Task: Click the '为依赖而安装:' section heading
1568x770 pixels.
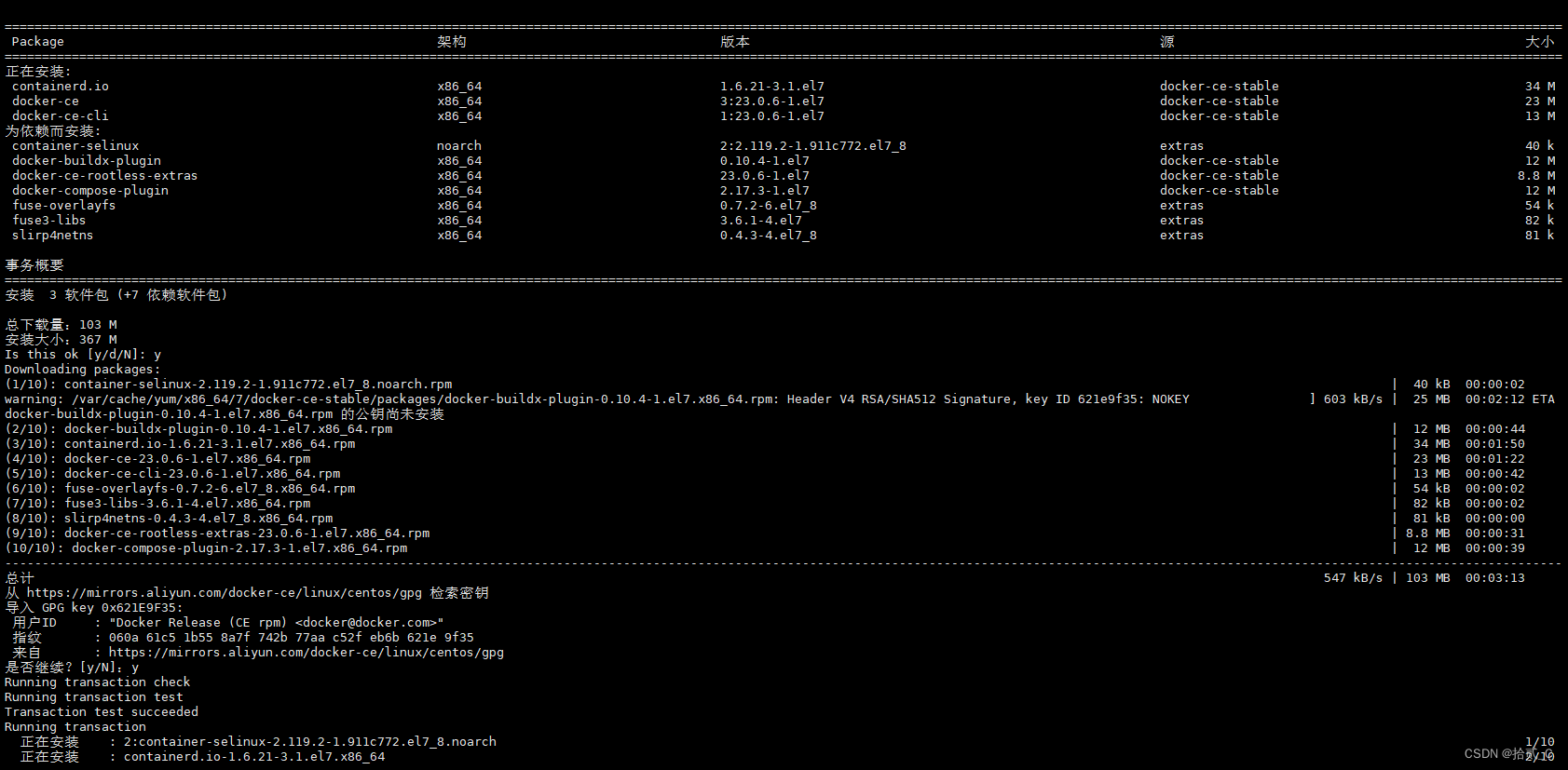Action: click(53, 131)
